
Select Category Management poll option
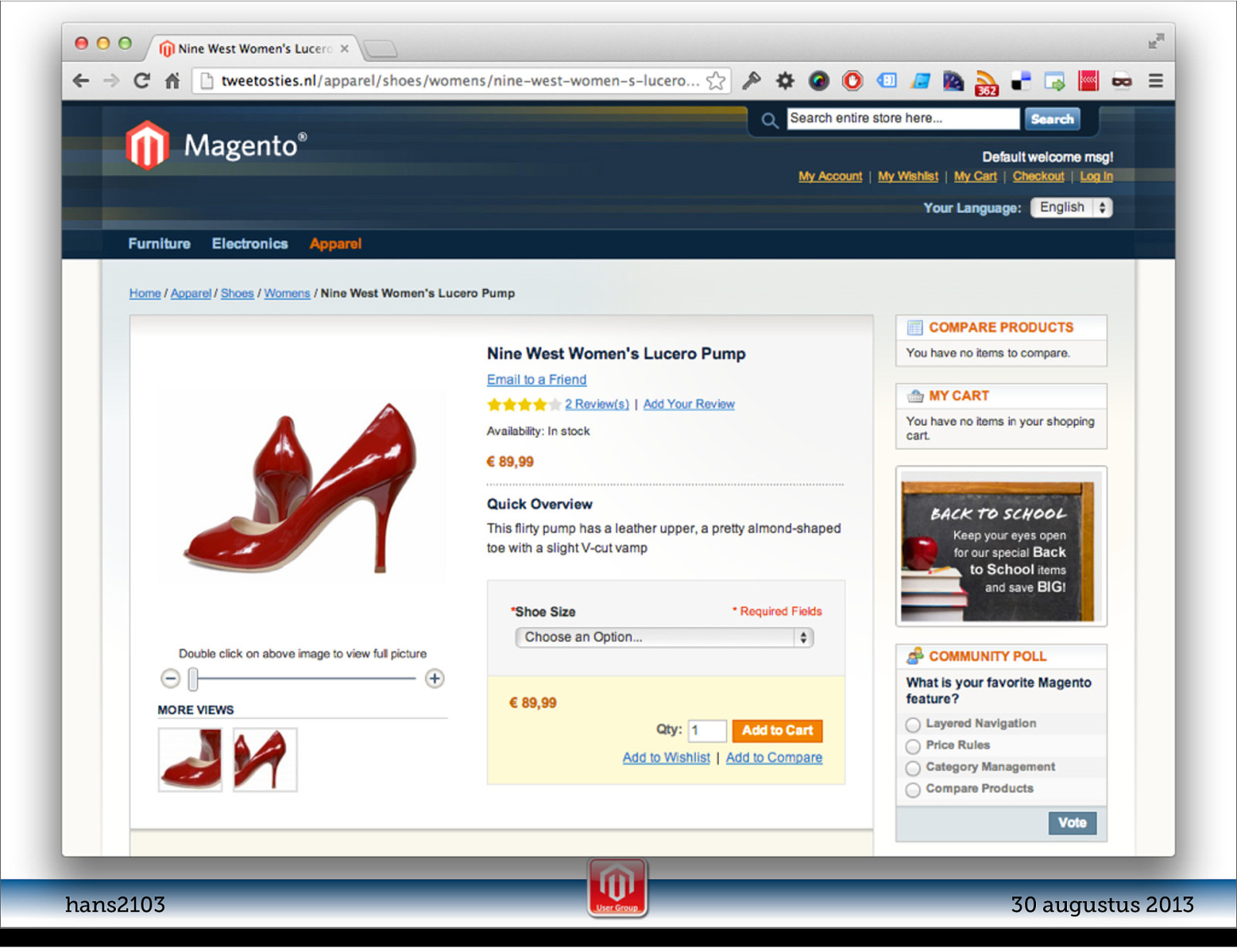[913, 768]
